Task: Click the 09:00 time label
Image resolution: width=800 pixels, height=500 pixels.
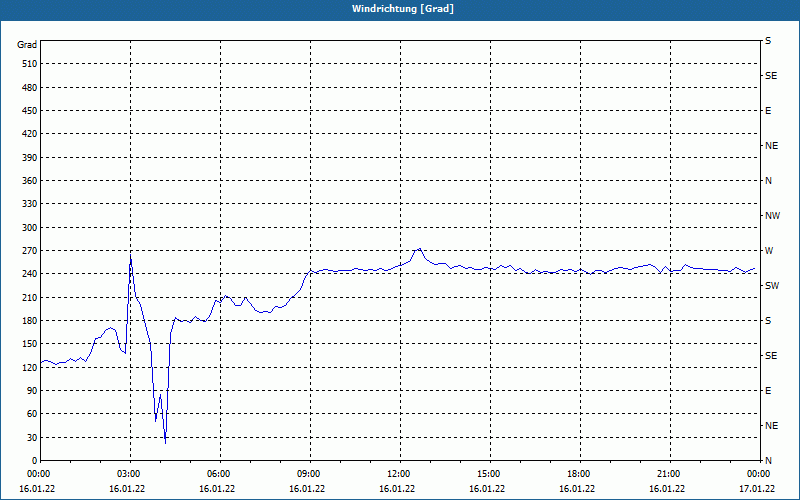Action: coord(307,474)
